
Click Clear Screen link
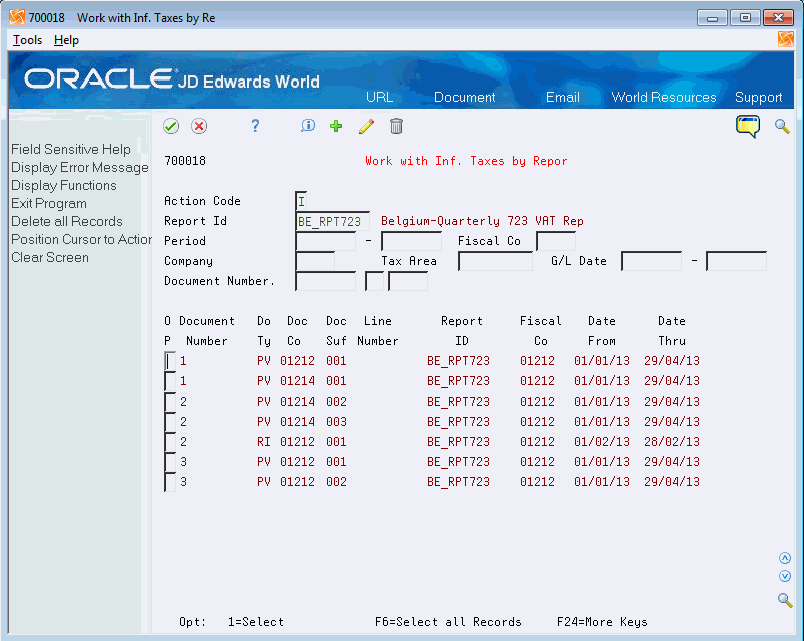pyautogui.click(x=50, y=257)
